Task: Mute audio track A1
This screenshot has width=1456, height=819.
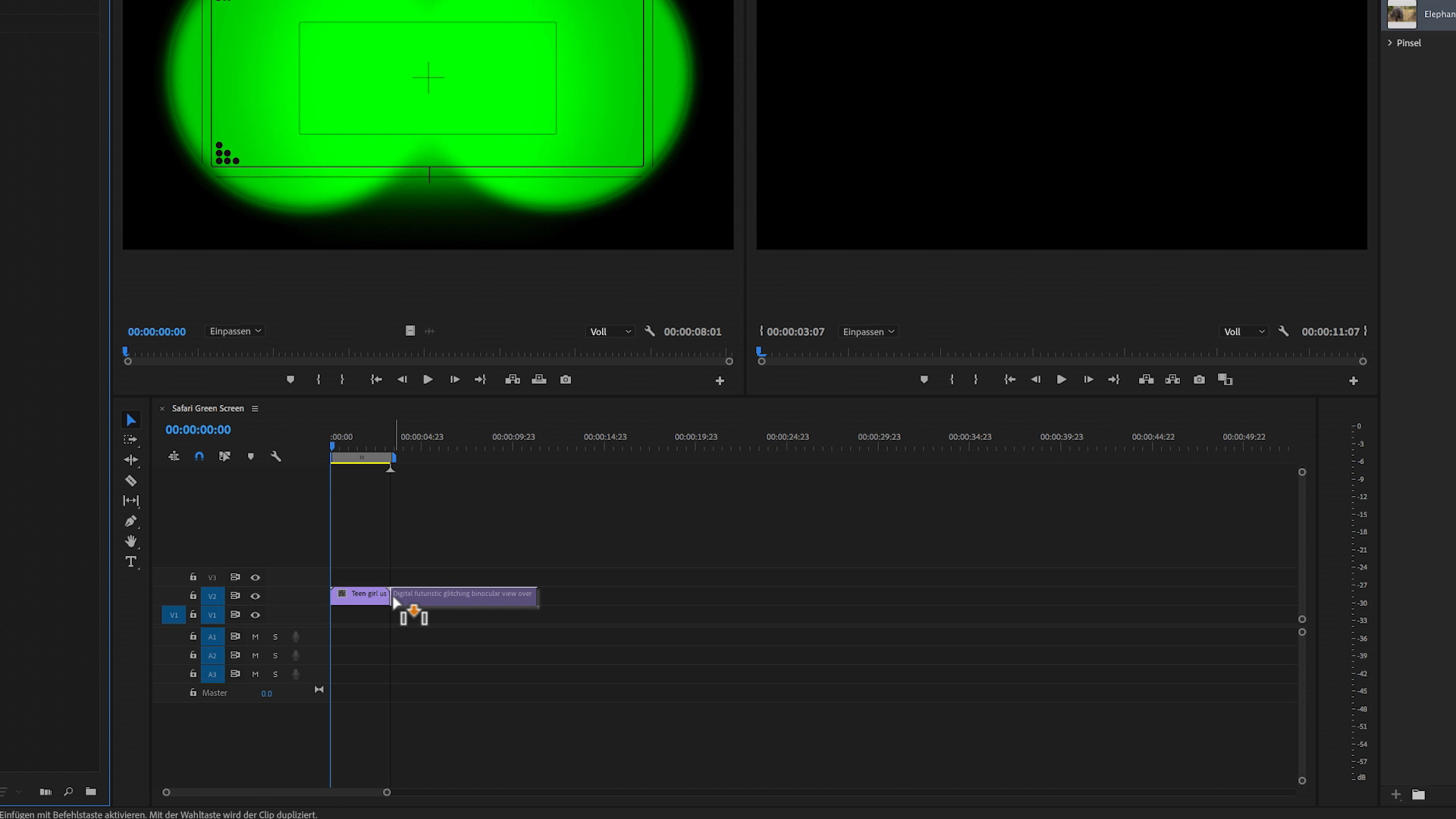Action: pos(256,636)
